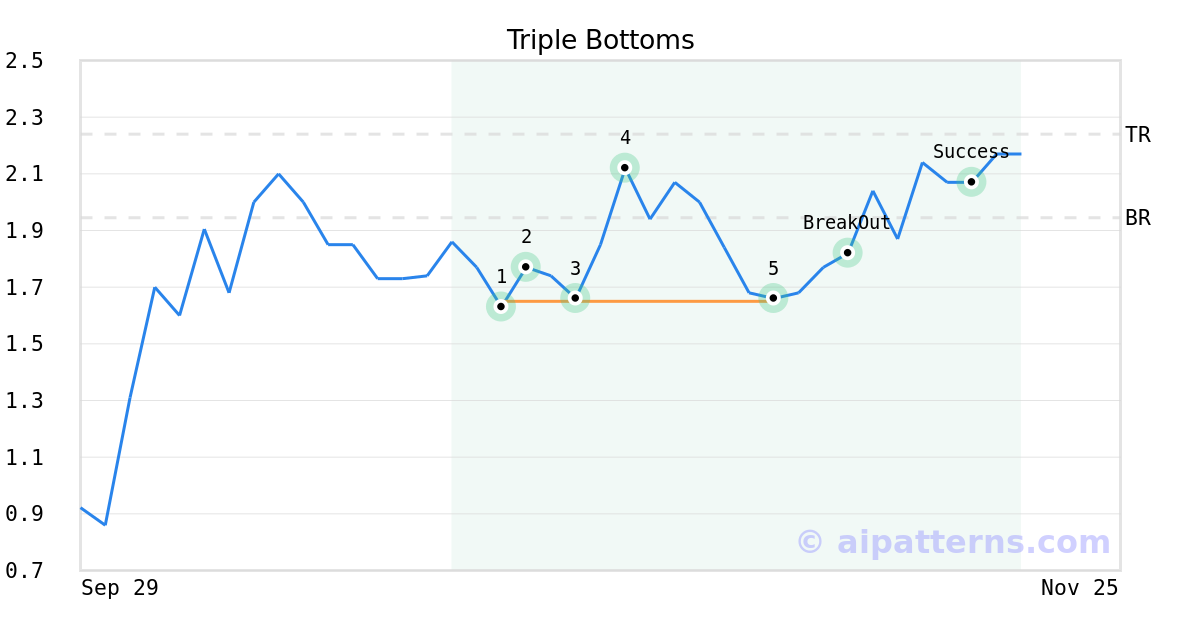Click the Success point marker
Screen dimensions: 1200x630
971,181
